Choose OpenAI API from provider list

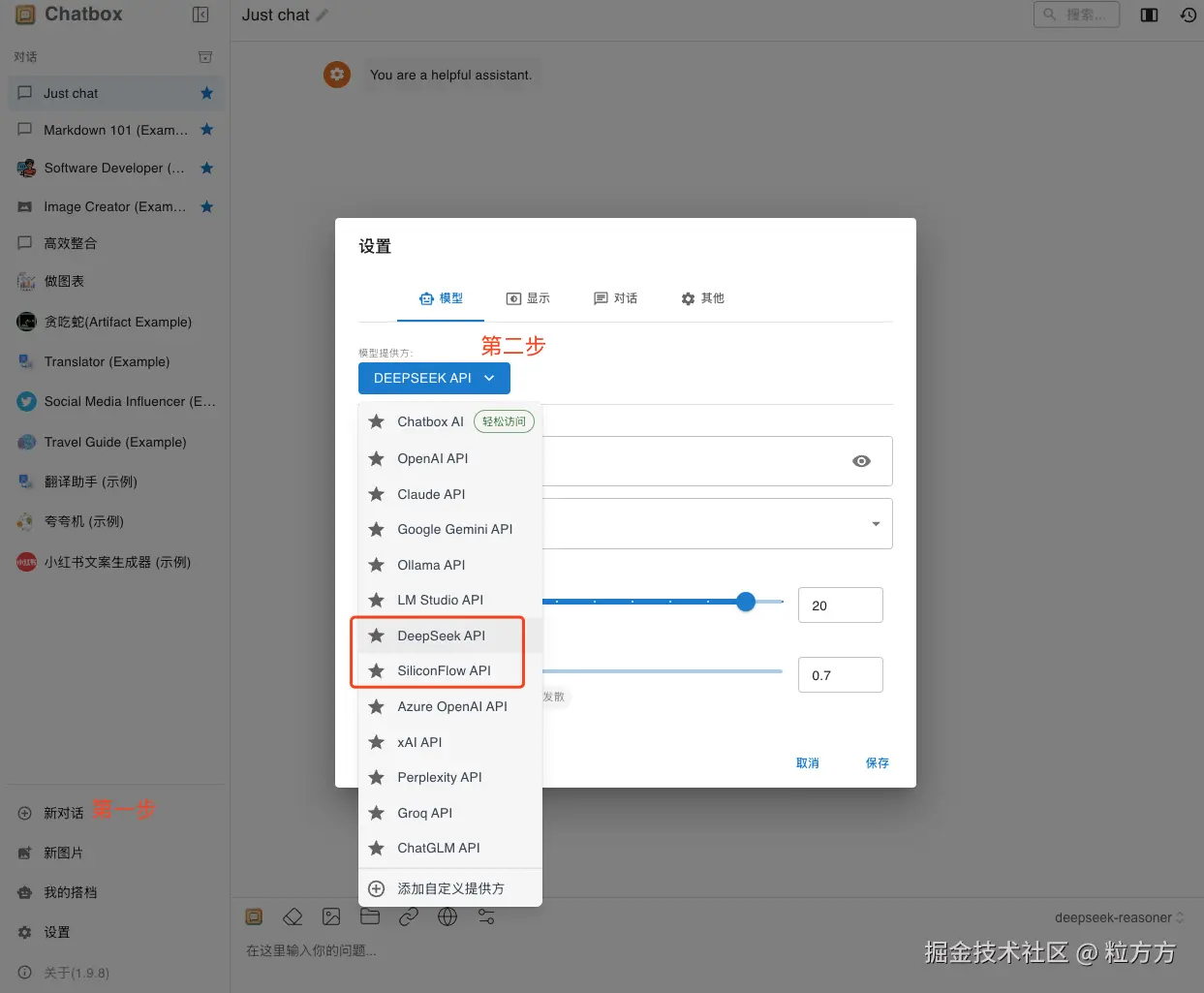click(450, 458)
